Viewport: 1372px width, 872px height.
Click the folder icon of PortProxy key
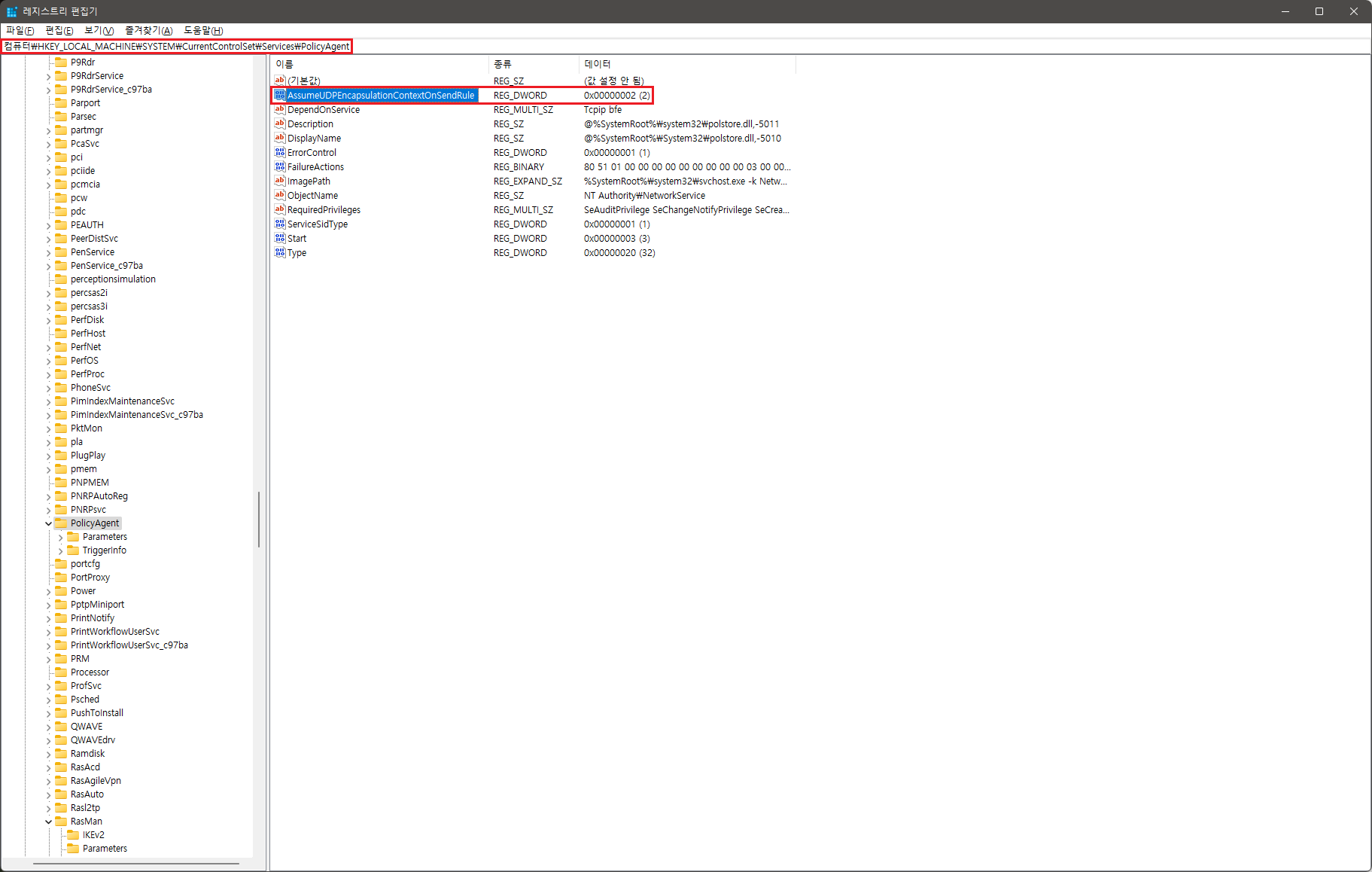[61, 577]
